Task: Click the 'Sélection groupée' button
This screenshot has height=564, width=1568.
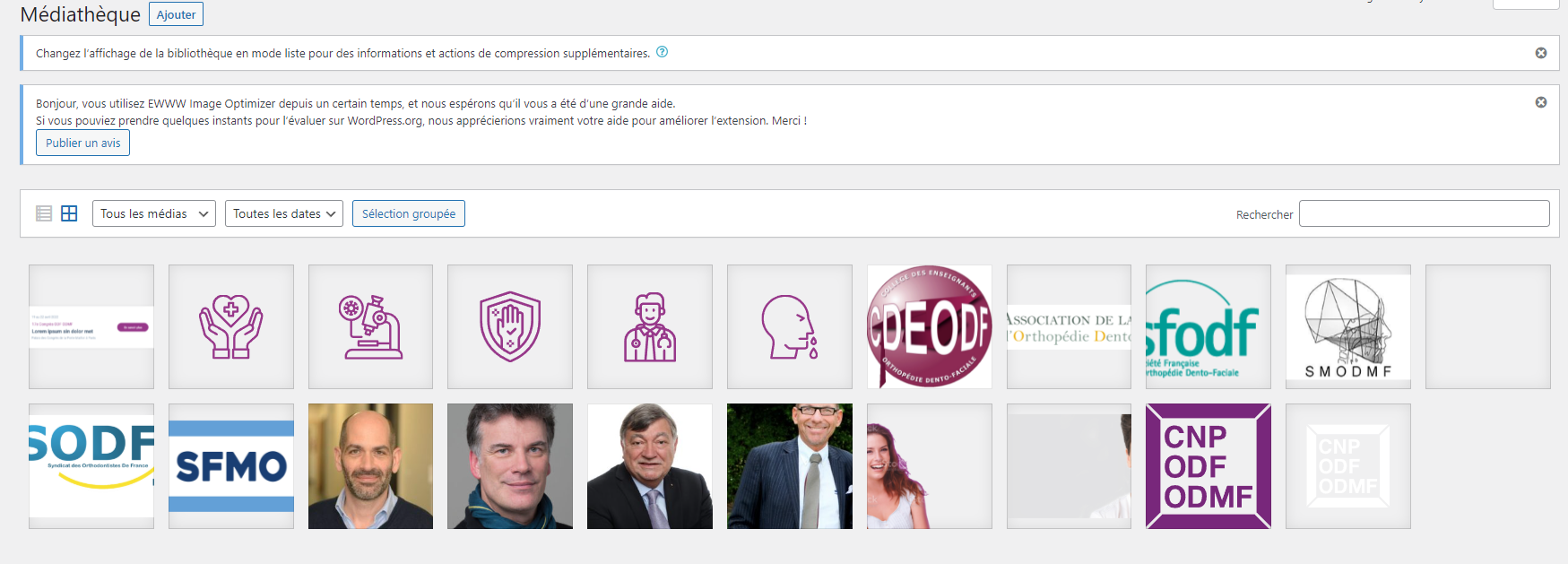Action: pyautogui.click(x=408, y=213)
